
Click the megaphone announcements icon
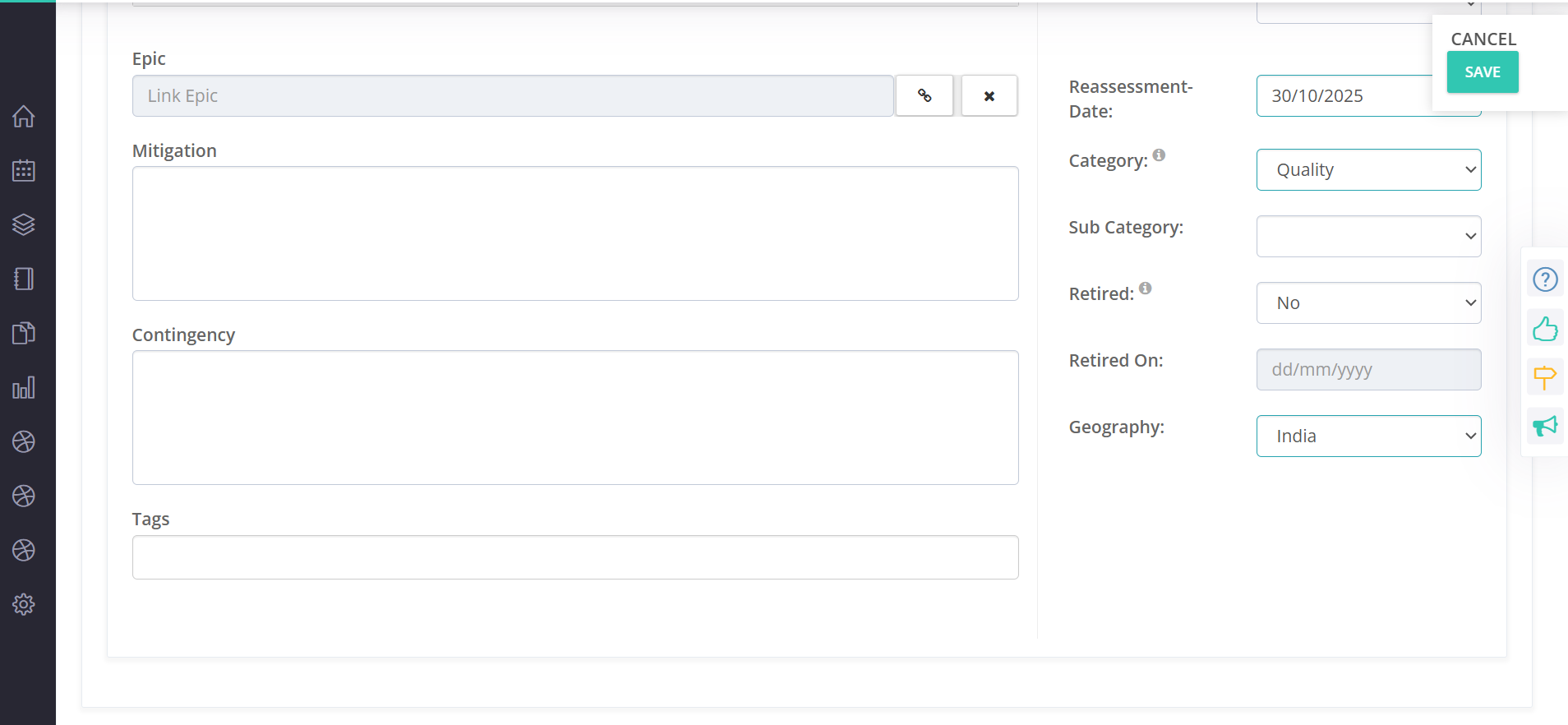tap(1545, 426)
